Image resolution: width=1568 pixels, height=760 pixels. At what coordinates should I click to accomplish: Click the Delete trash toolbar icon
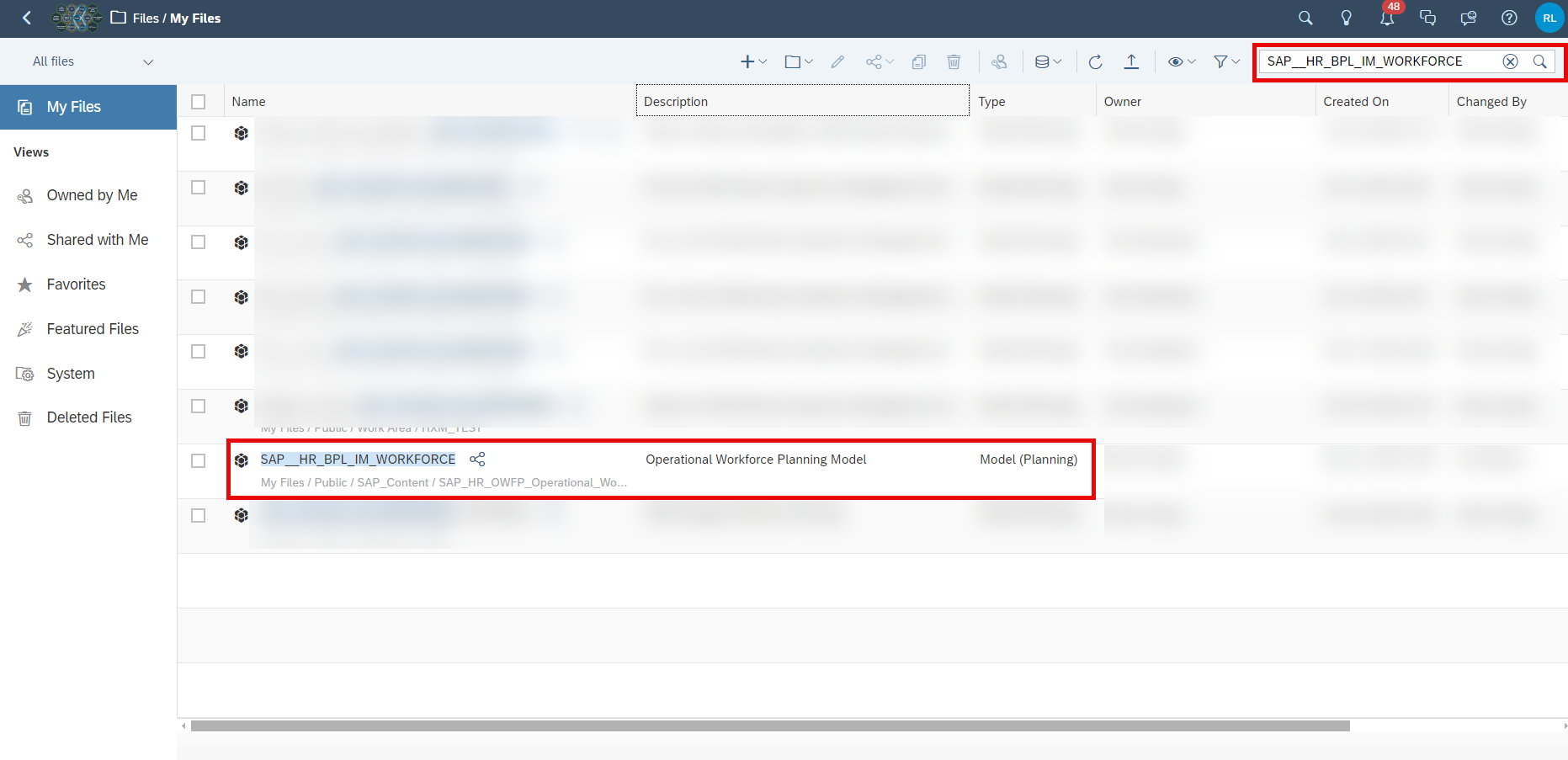954,61
